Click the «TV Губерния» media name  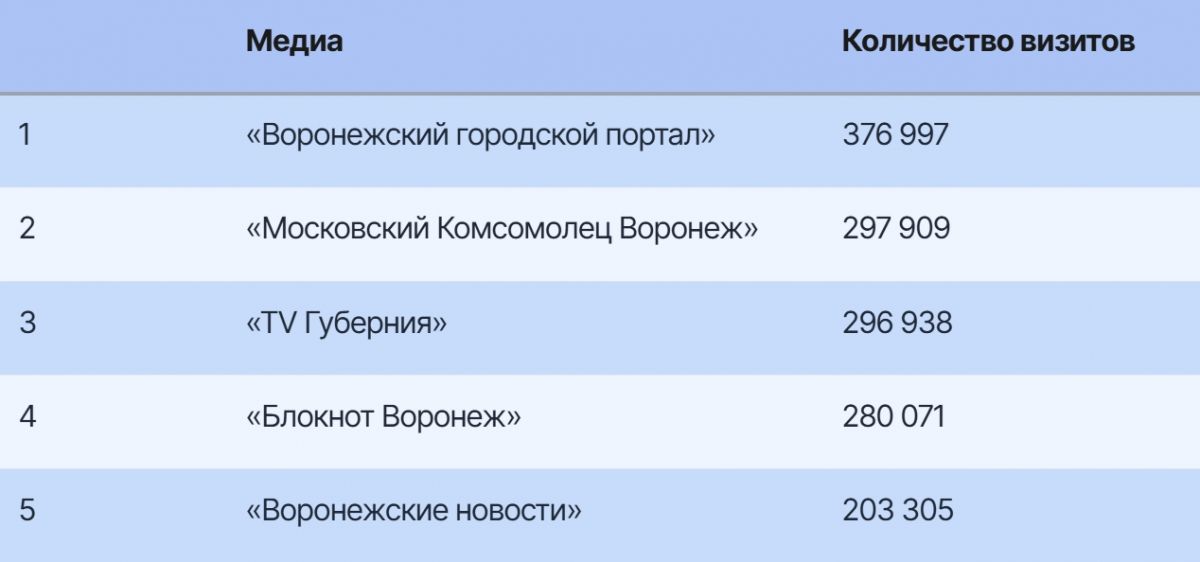pos(346,323)
